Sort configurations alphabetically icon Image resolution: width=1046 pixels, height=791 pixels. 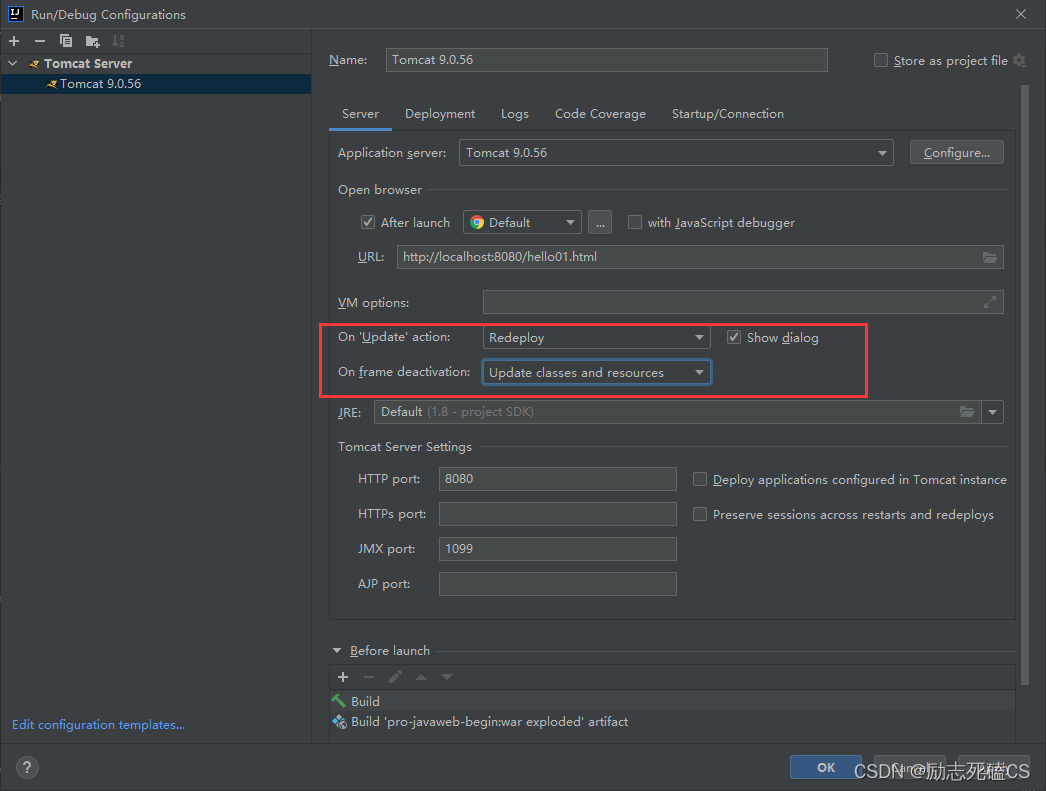pos(118,41)
